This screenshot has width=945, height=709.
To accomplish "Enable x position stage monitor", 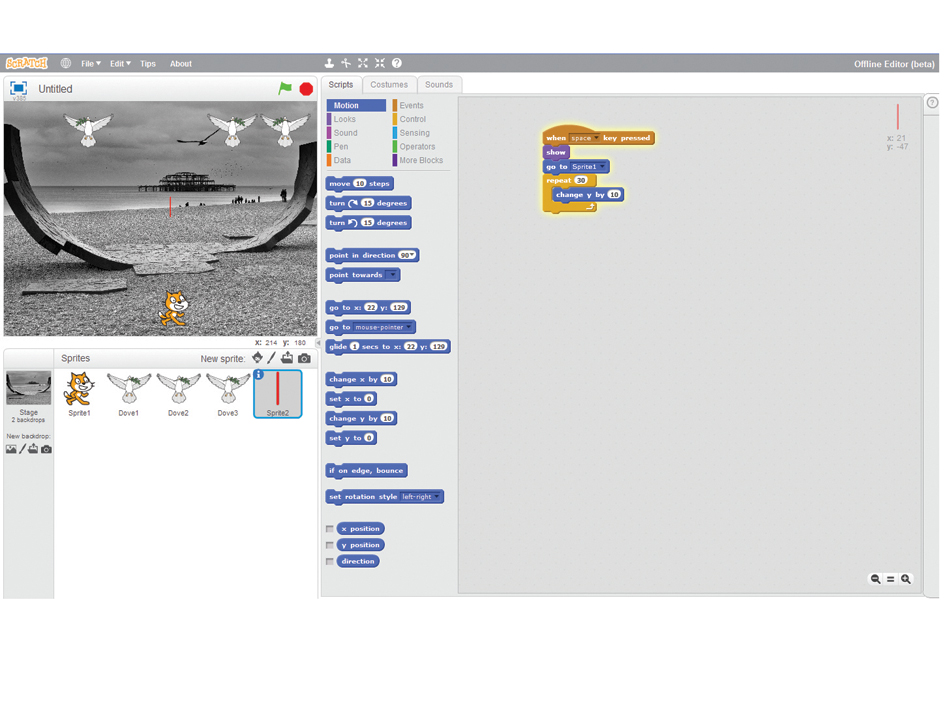I will pyautogui.click(x=330, y=529).
